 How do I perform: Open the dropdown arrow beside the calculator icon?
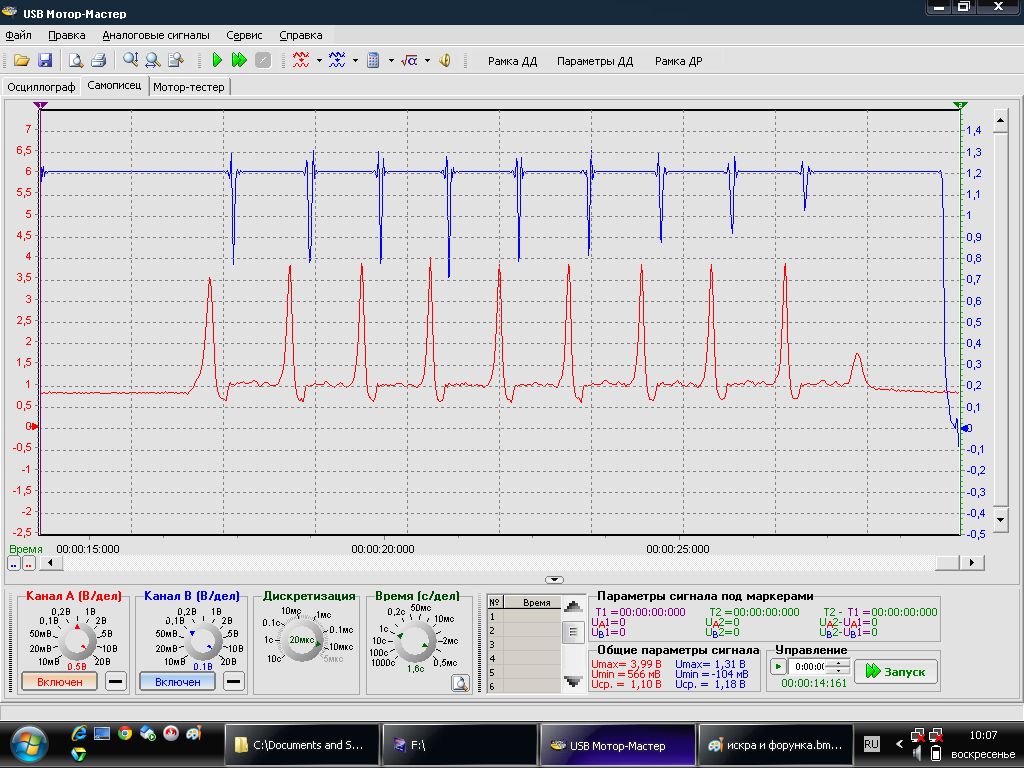391,61
